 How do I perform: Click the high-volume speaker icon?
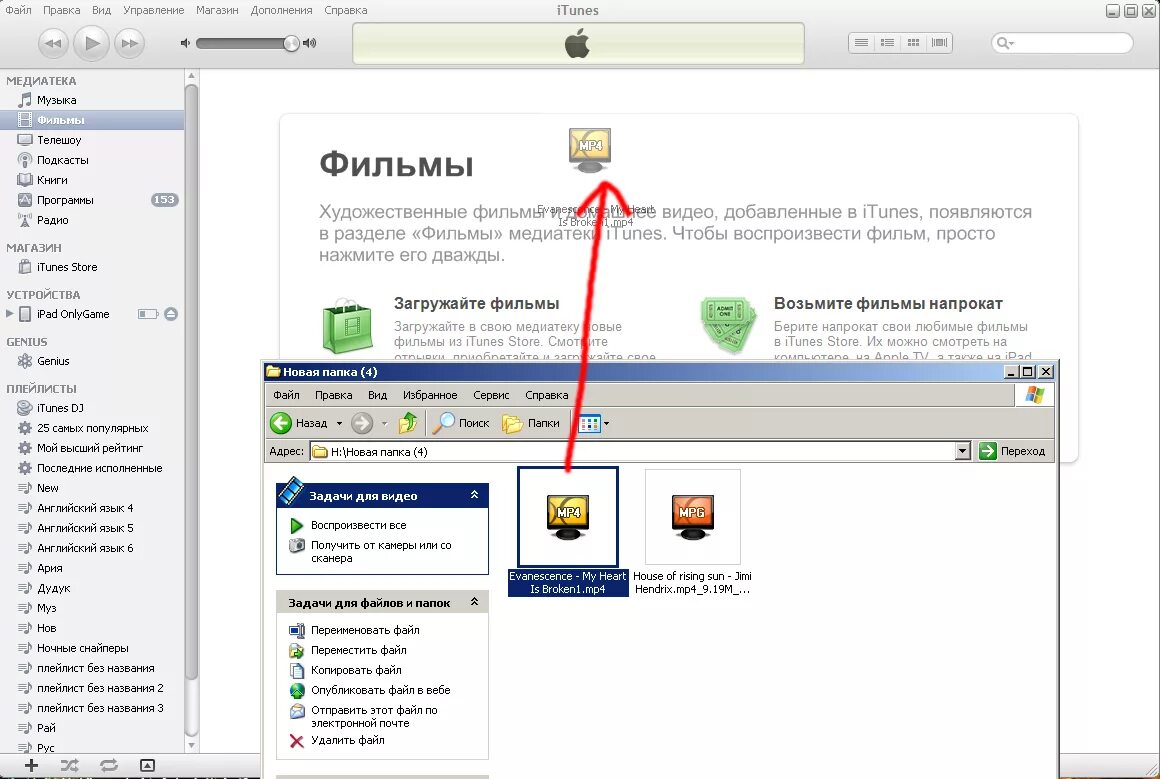pos(310,43)
